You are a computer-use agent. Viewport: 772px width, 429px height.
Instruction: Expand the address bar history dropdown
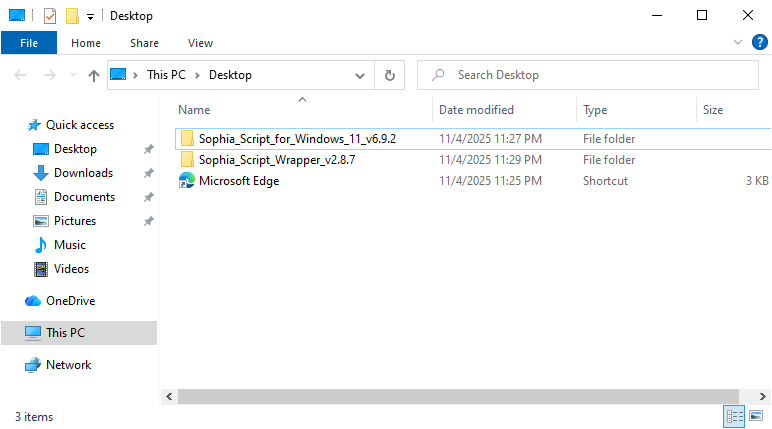(360, 75)
